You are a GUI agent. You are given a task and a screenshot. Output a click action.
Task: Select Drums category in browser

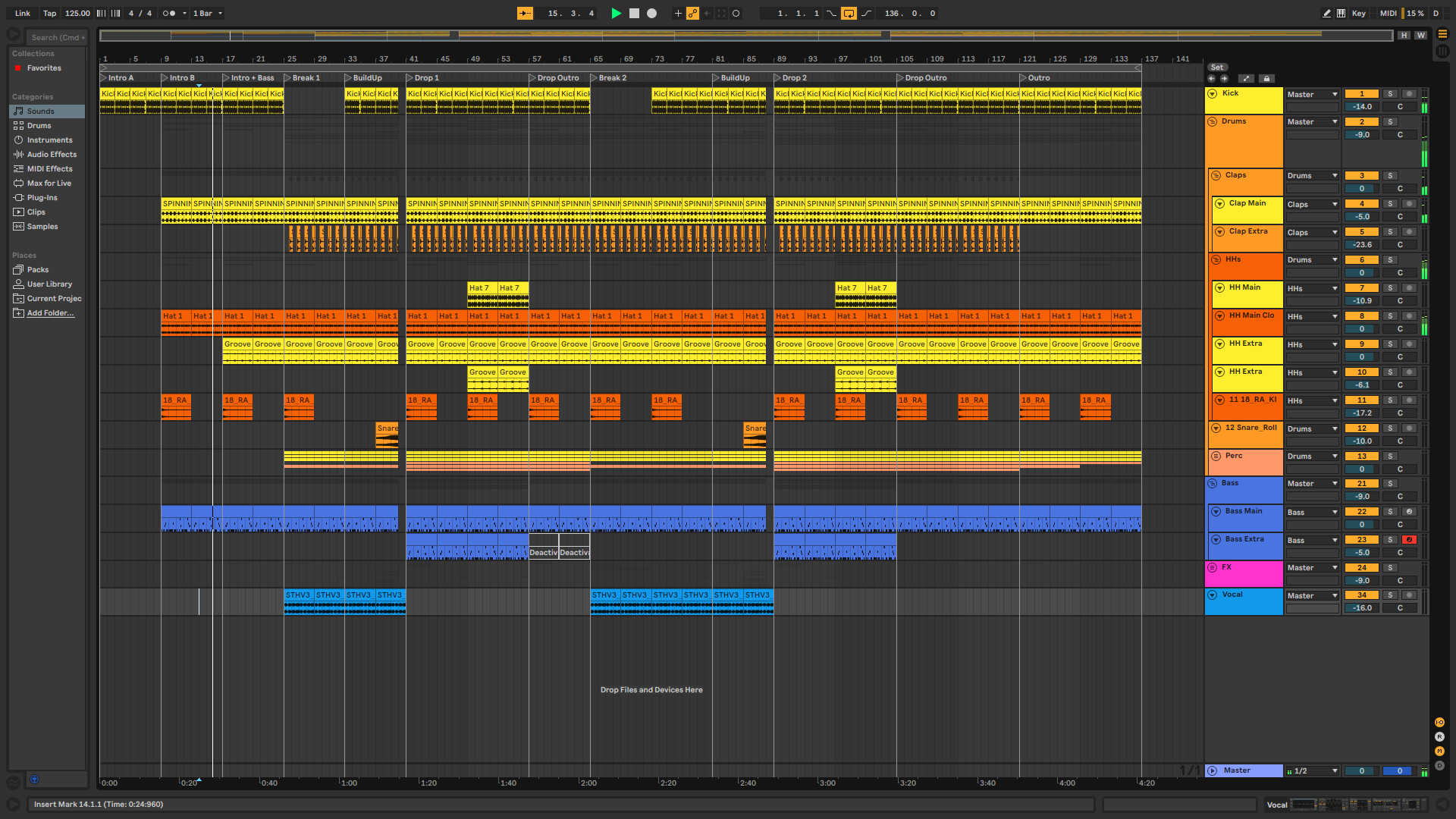pos(47,125)
